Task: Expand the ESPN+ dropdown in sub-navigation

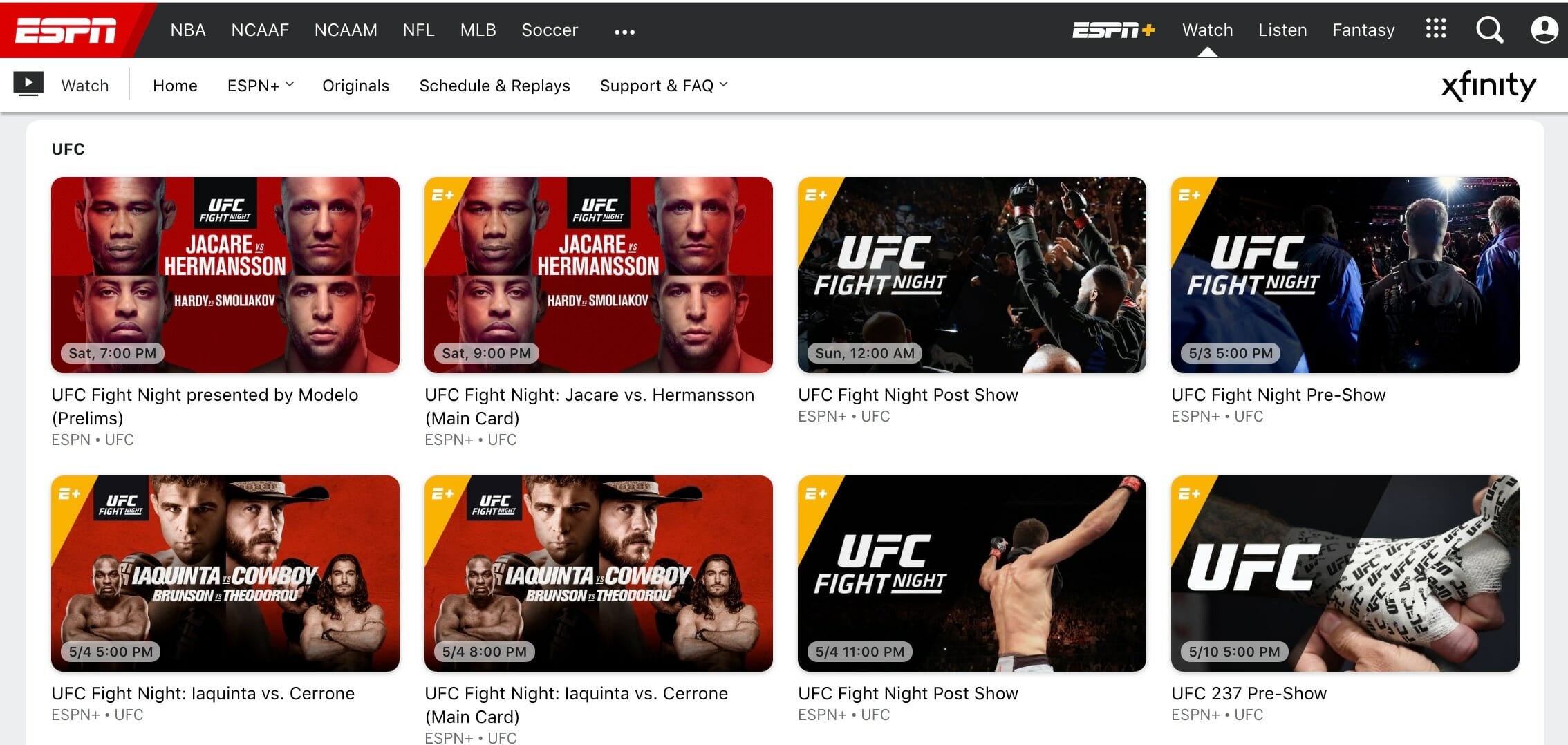Action: point(260,86)
